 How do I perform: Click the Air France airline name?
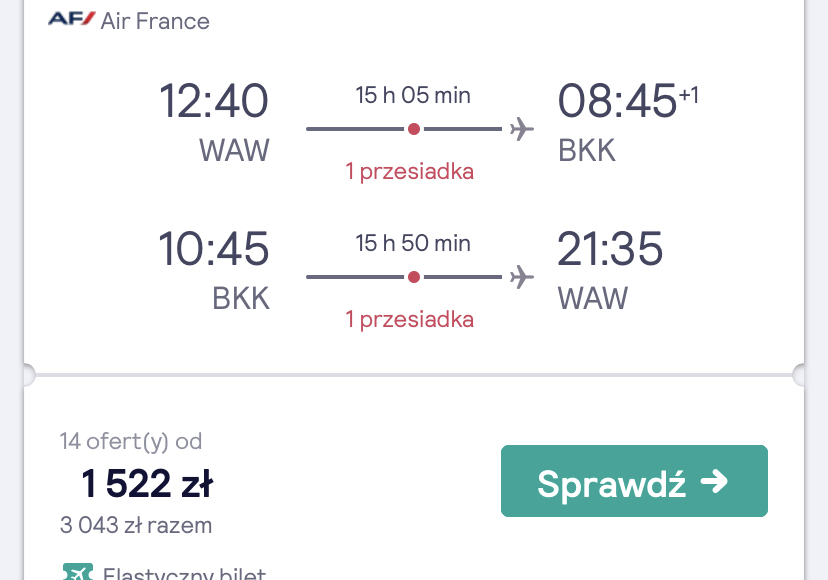(155, 21)
